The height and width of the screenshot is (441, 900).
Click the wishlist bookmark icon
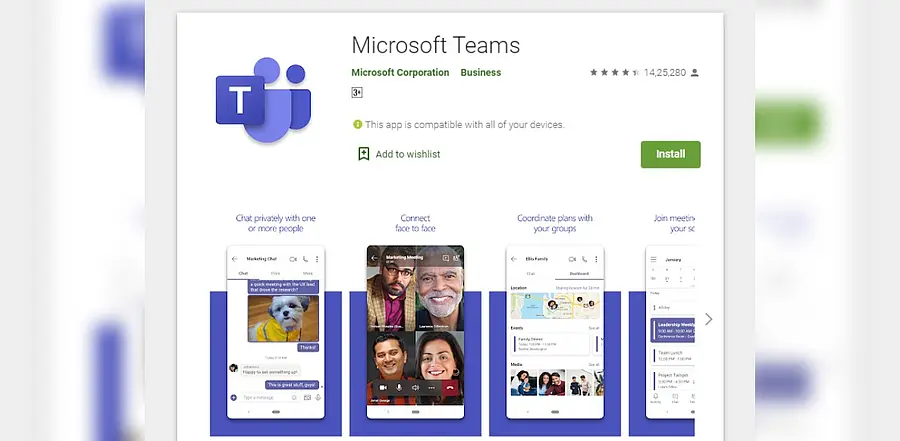(x=363, y=154)
